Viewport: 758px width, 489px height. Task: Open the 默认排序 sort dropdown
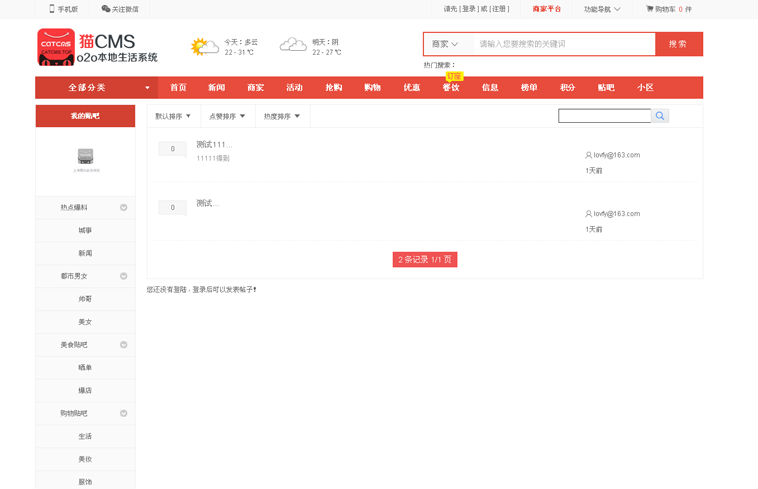tap(173, 116)
